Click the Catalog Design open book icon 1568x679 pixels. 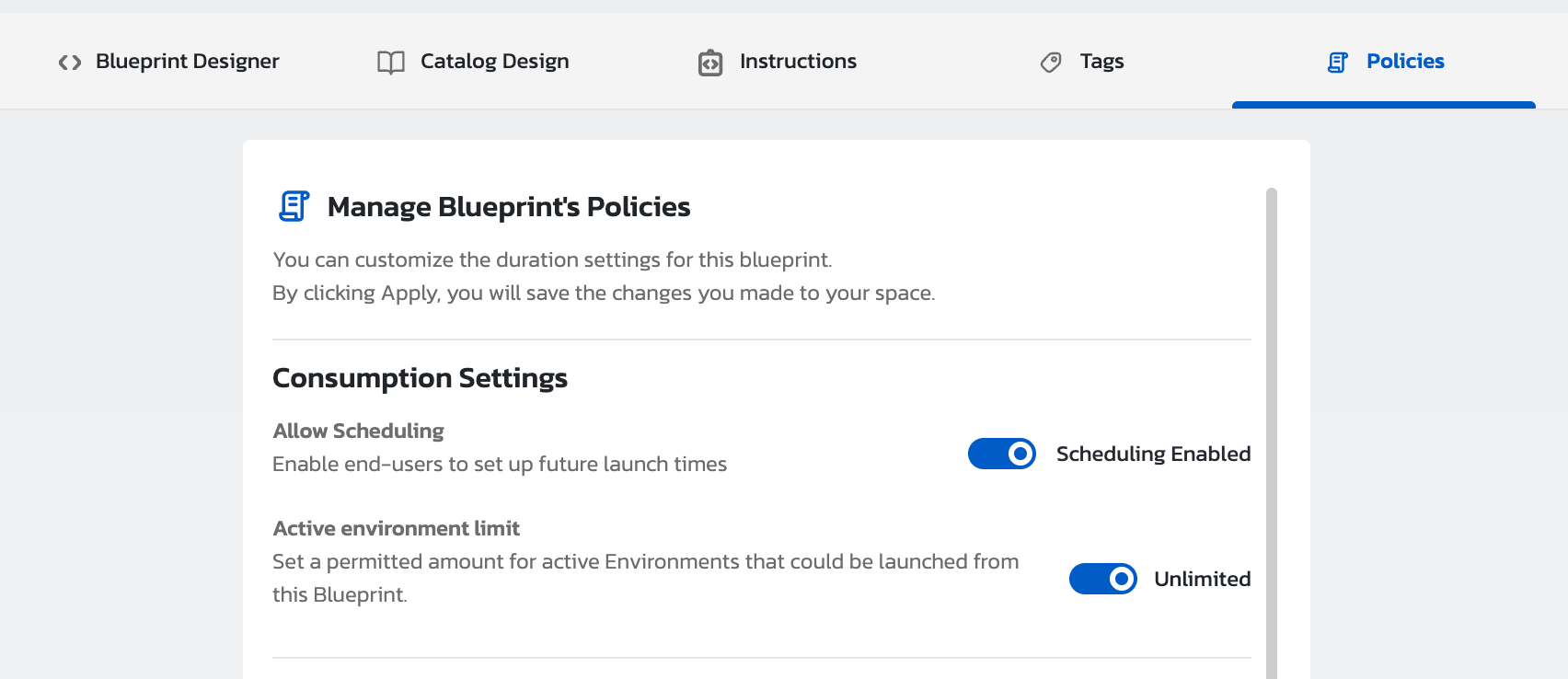click(391, 62)
